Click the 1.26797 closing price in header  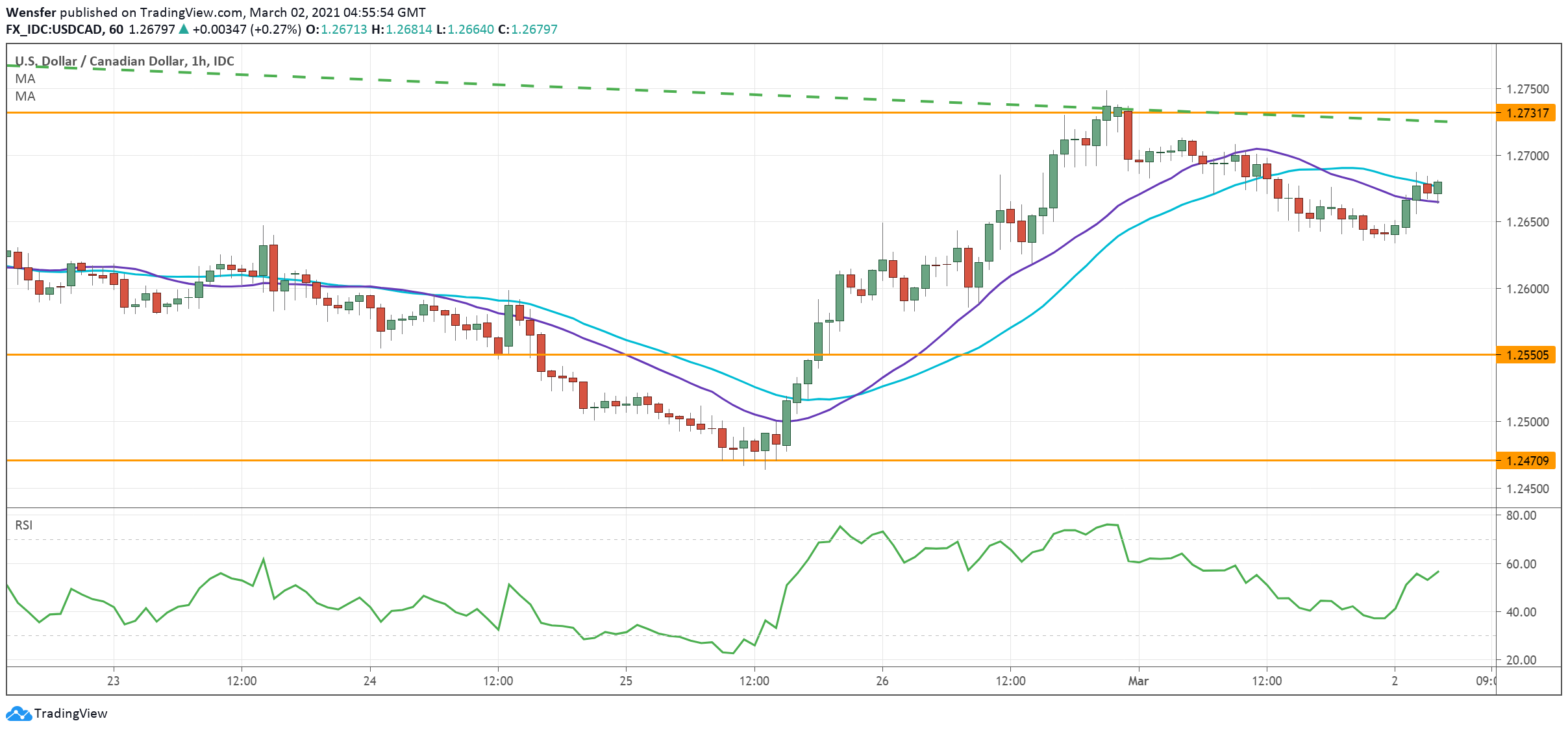(x=534, y=29)
